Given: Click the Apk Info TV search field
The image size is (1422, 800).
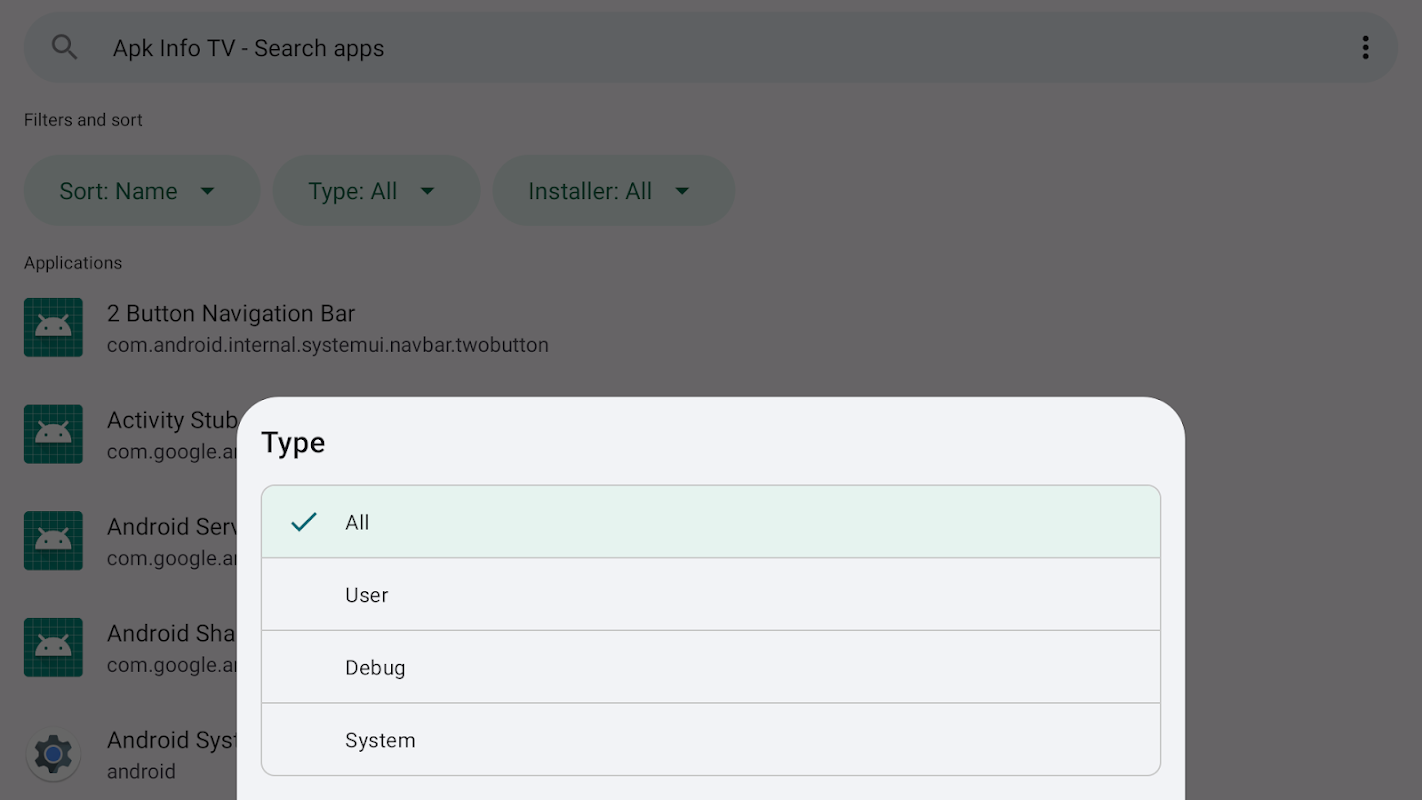Looking at the screenshot, I should 700,48.
